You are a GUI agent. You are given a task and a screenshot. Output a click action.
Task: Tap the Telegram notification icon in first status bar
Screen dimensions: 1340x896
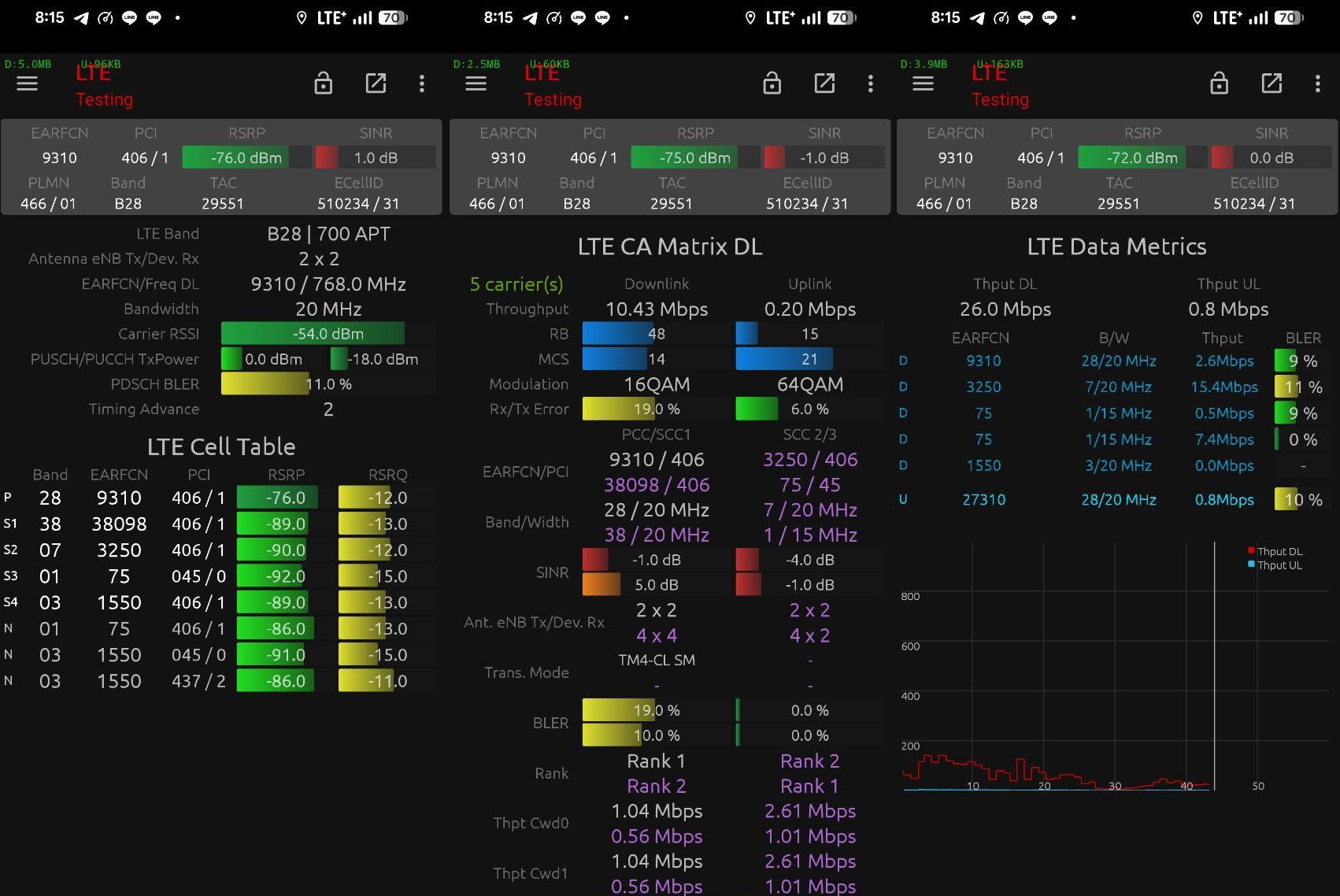(x=81, y=18)
